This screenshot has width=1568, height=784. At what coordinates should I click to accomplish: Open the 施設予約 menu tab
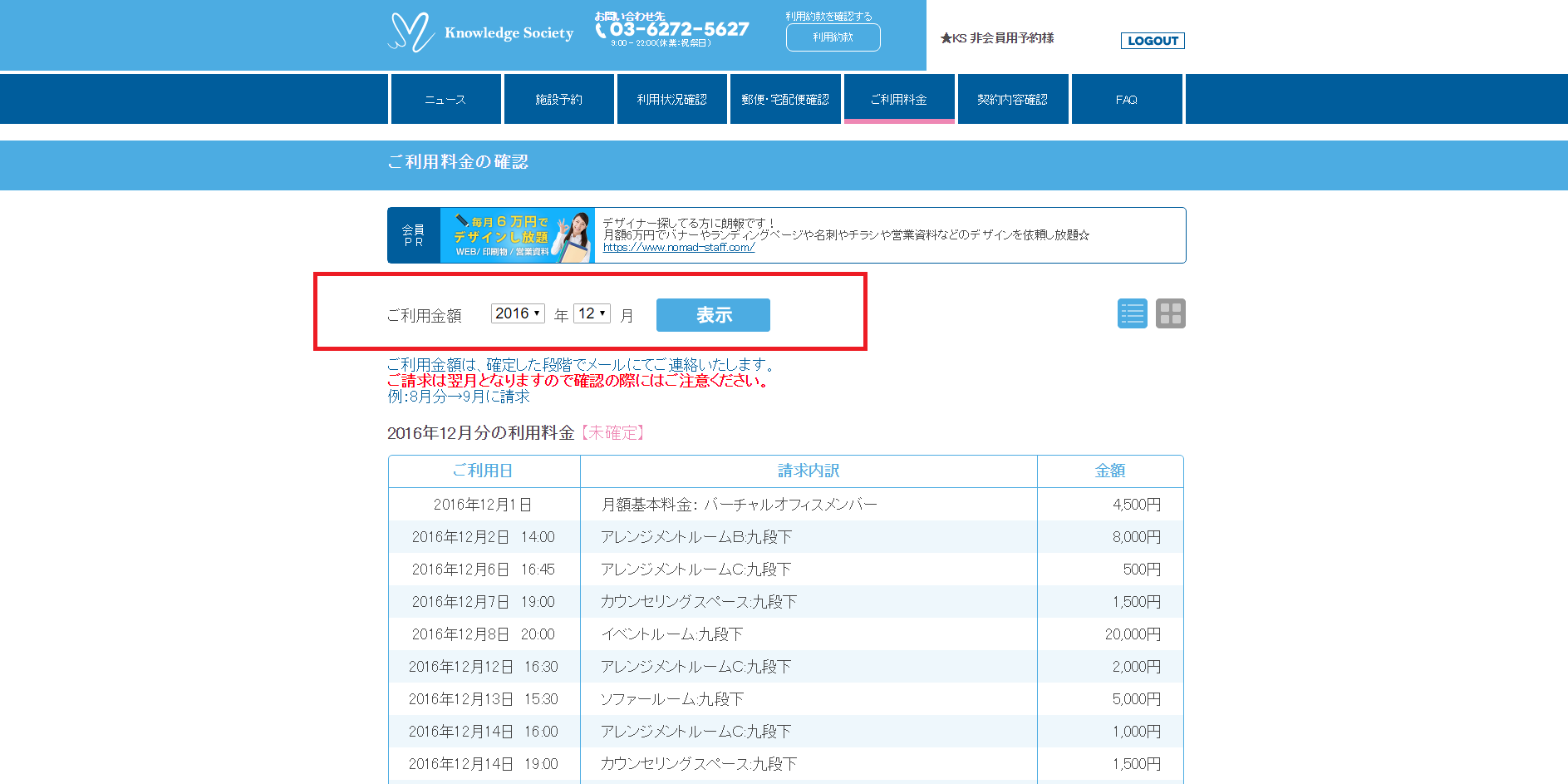[558, 100]
